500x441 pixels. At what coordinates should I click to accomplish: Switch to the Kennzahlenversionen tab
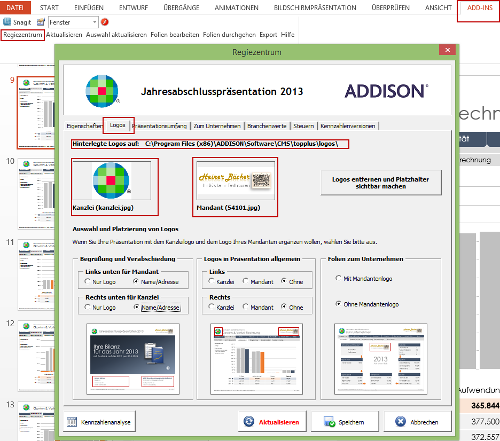point(348,126)
